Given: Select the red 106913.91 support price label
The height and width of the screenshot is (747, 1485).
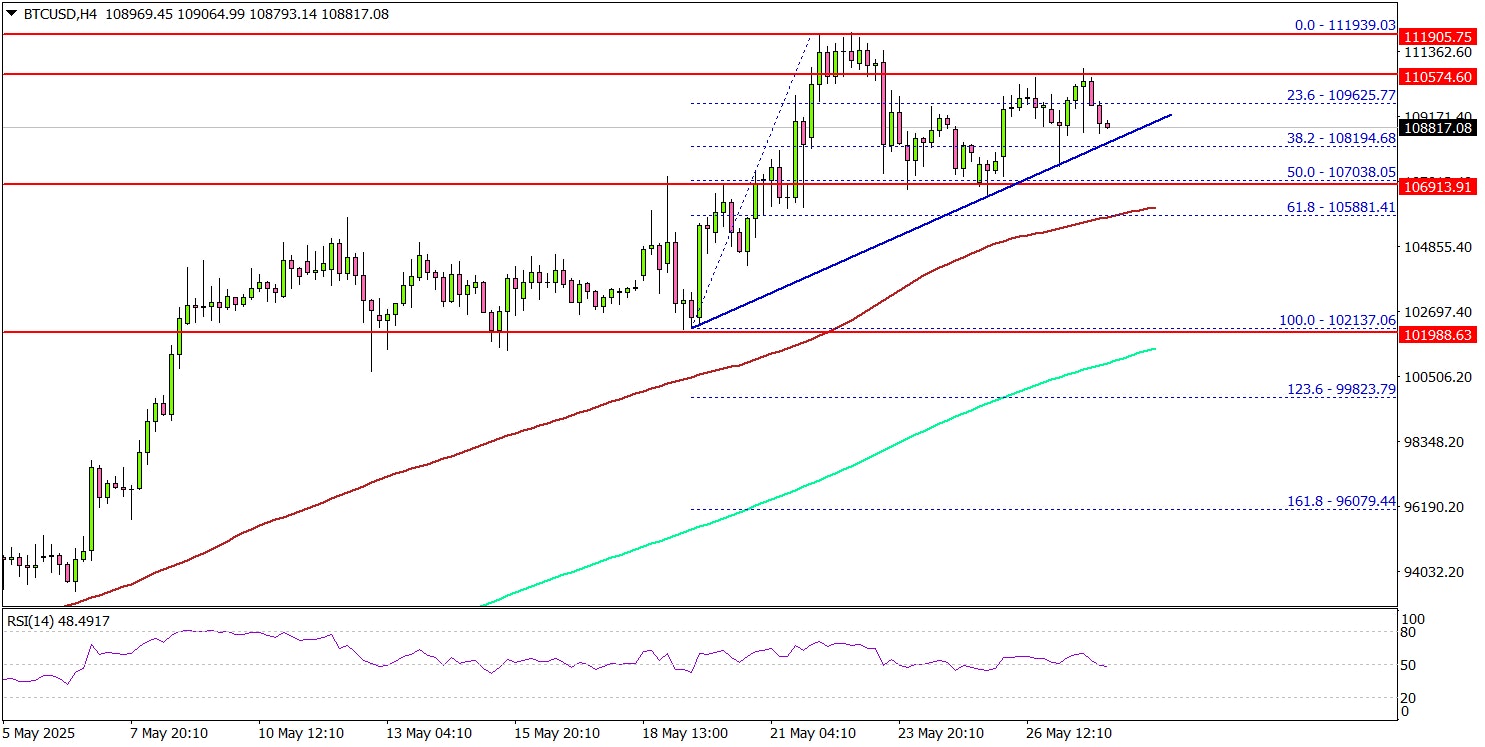Looking at the screenshot, I should [1439, 185].
